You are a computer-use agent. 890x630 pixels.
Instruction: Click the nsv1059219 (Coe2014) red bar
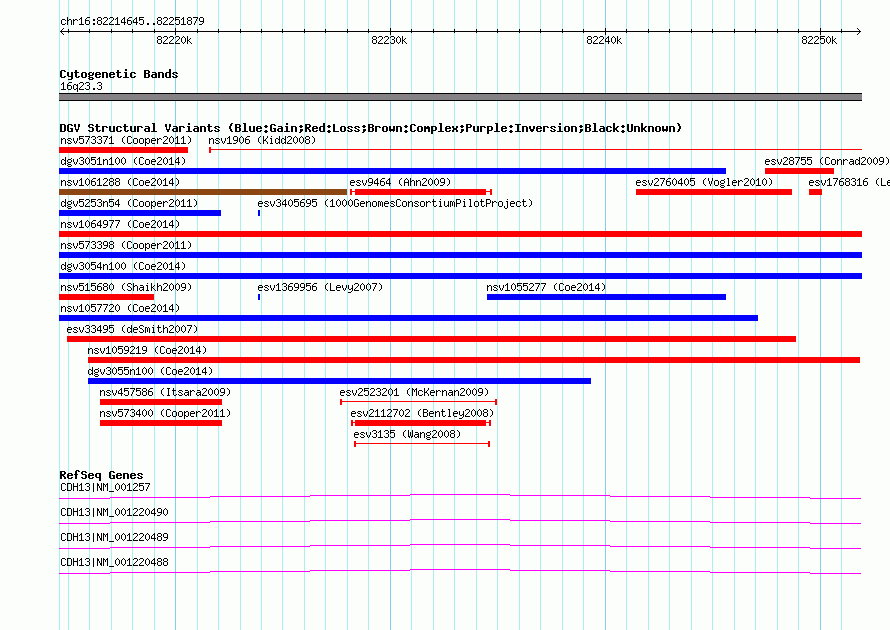coord(474,360)
